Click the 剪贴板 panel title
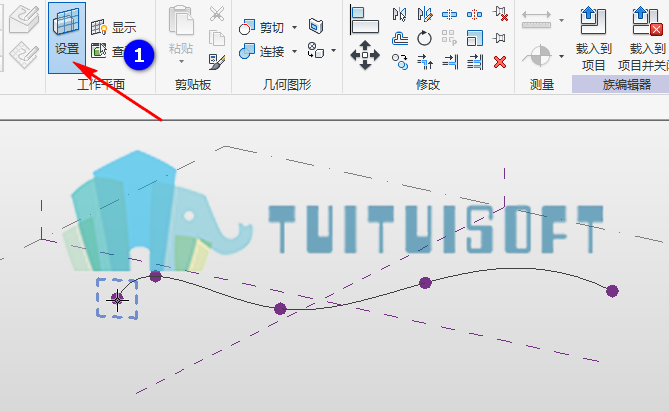 (x=193, y=84)
